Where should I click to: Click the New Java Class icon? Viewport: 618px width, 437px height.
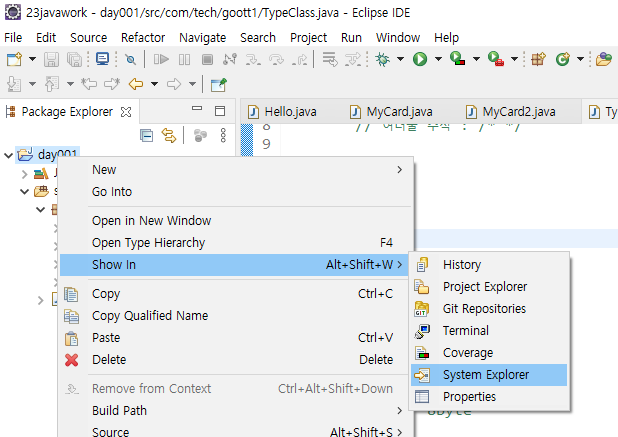[563, 60]
